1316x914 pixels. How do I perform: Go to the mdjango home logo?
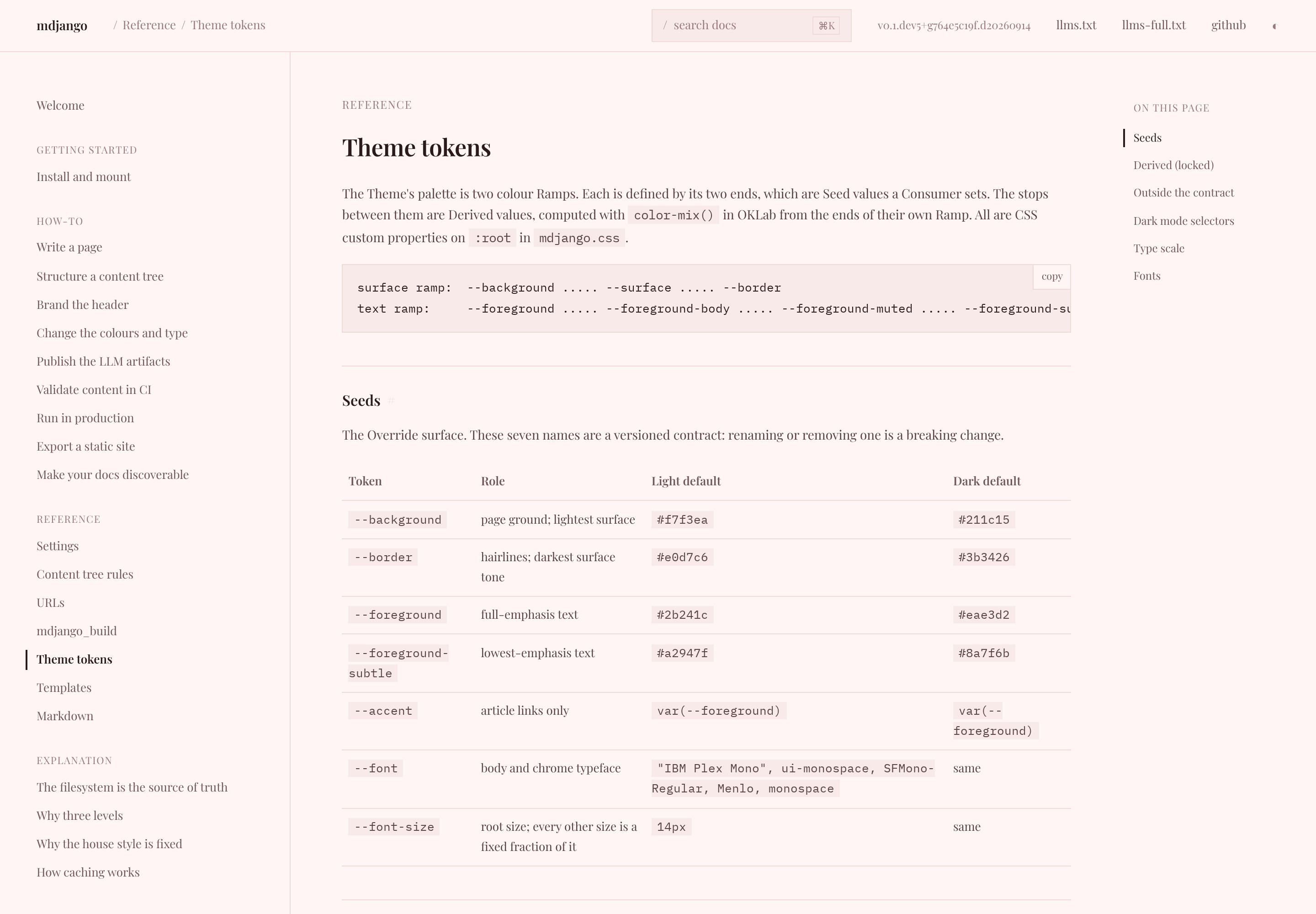click(62, 25)
